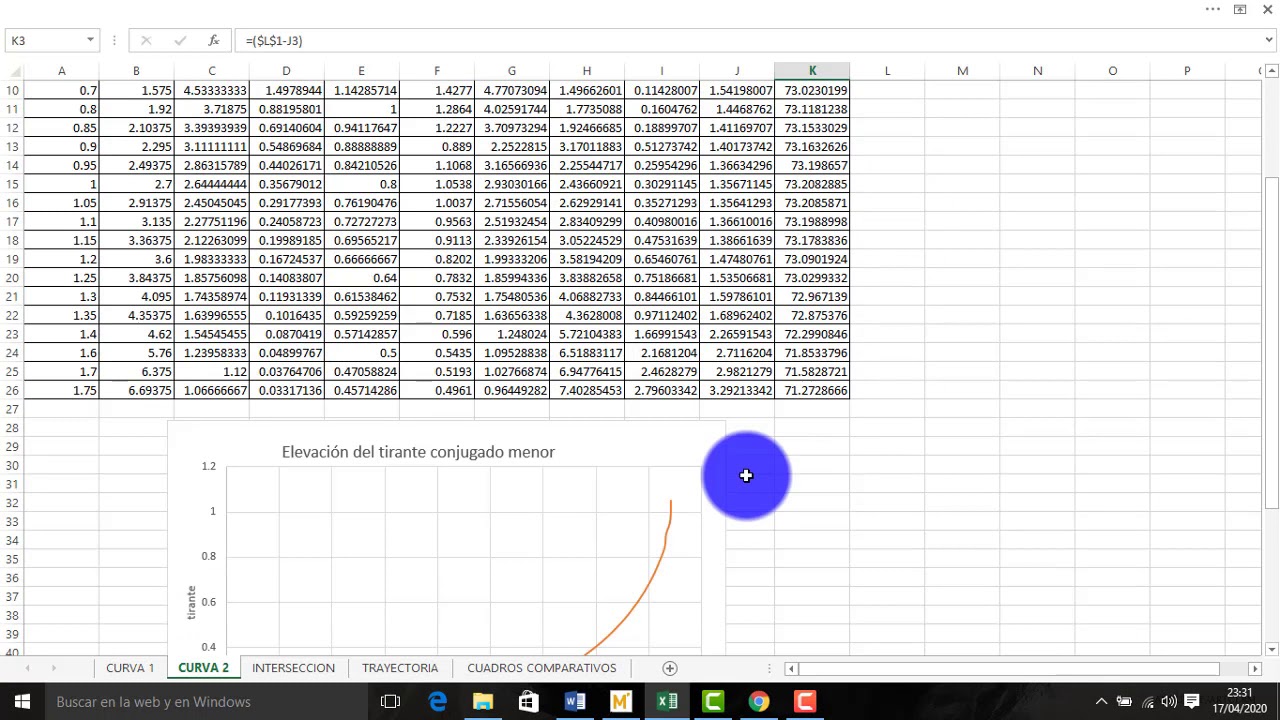The width and height of the screenshot is (1280, 720).
Task: Select row 26 header
Action: (x=12, y=390)
